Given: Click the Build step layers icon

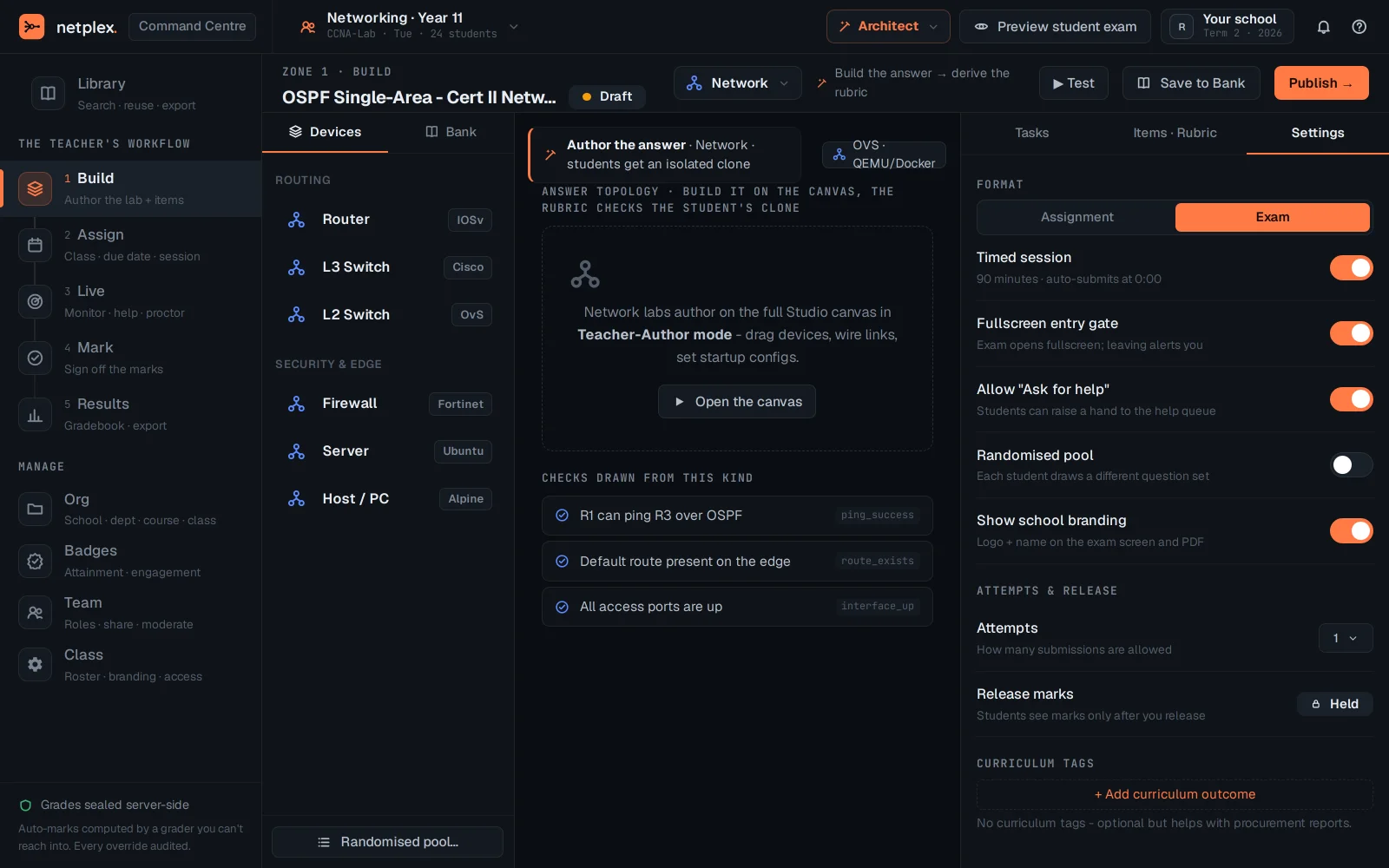Looking at the screenshot, I should pyautogui.click(x=35, y=188).
